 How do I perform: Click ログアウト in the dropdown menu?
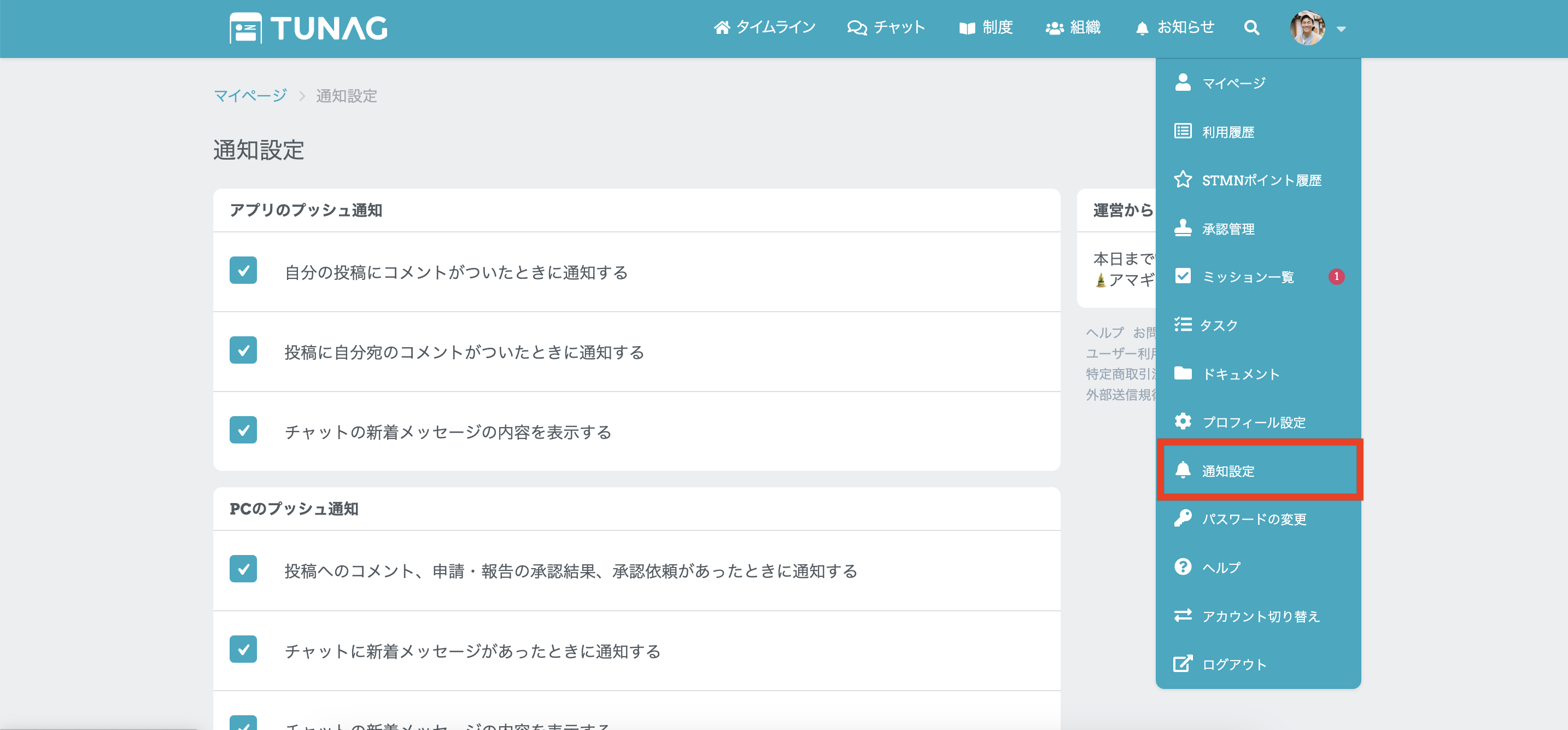click(x=1234, y=664)
